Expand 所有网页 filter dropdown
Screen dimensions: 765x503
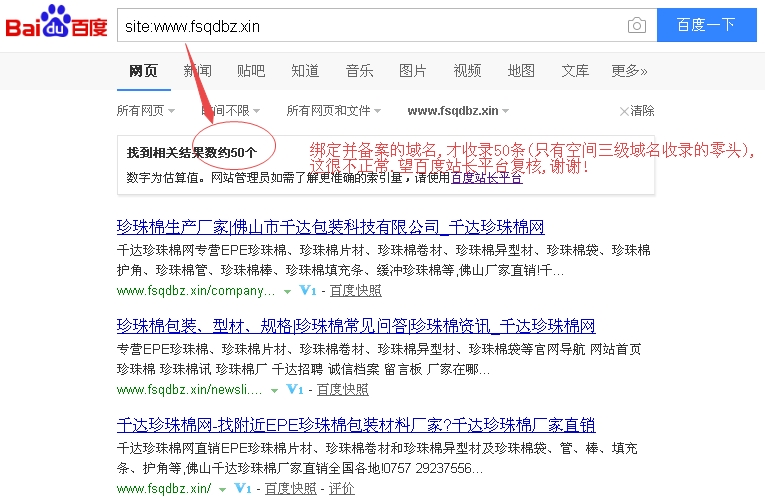point(146,111)
